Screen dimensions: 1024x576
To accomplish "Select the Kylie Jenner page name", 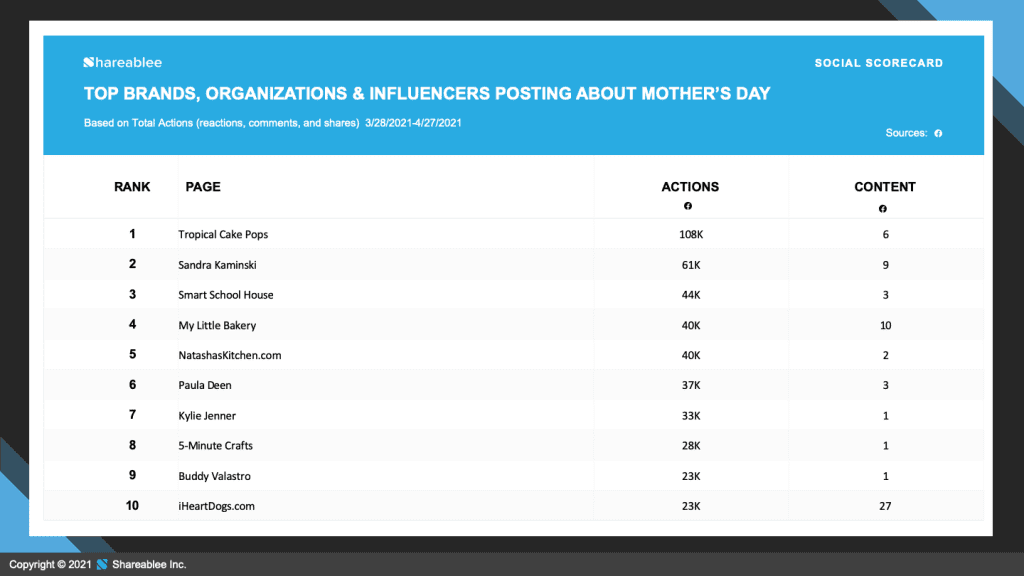I will (x=207, y=416).
